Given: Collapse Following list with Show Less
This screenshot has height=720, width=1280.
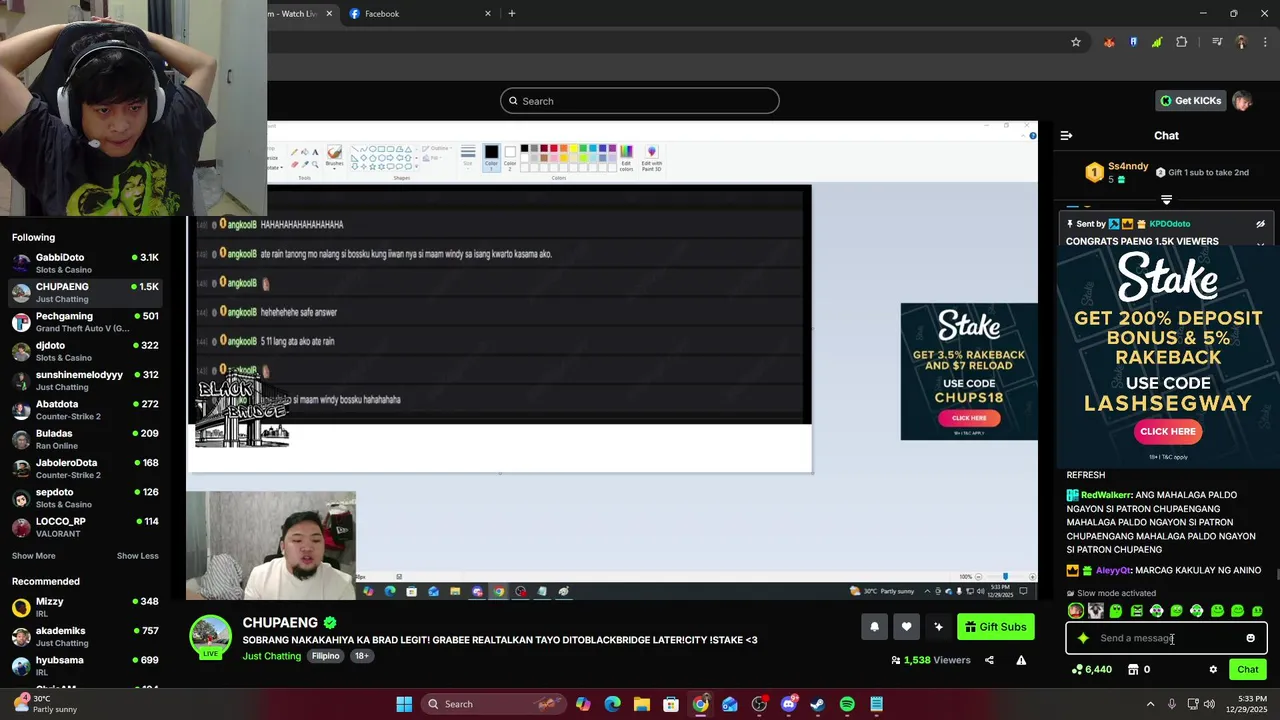Looking at the screenshot, I should tap(137, 556).
